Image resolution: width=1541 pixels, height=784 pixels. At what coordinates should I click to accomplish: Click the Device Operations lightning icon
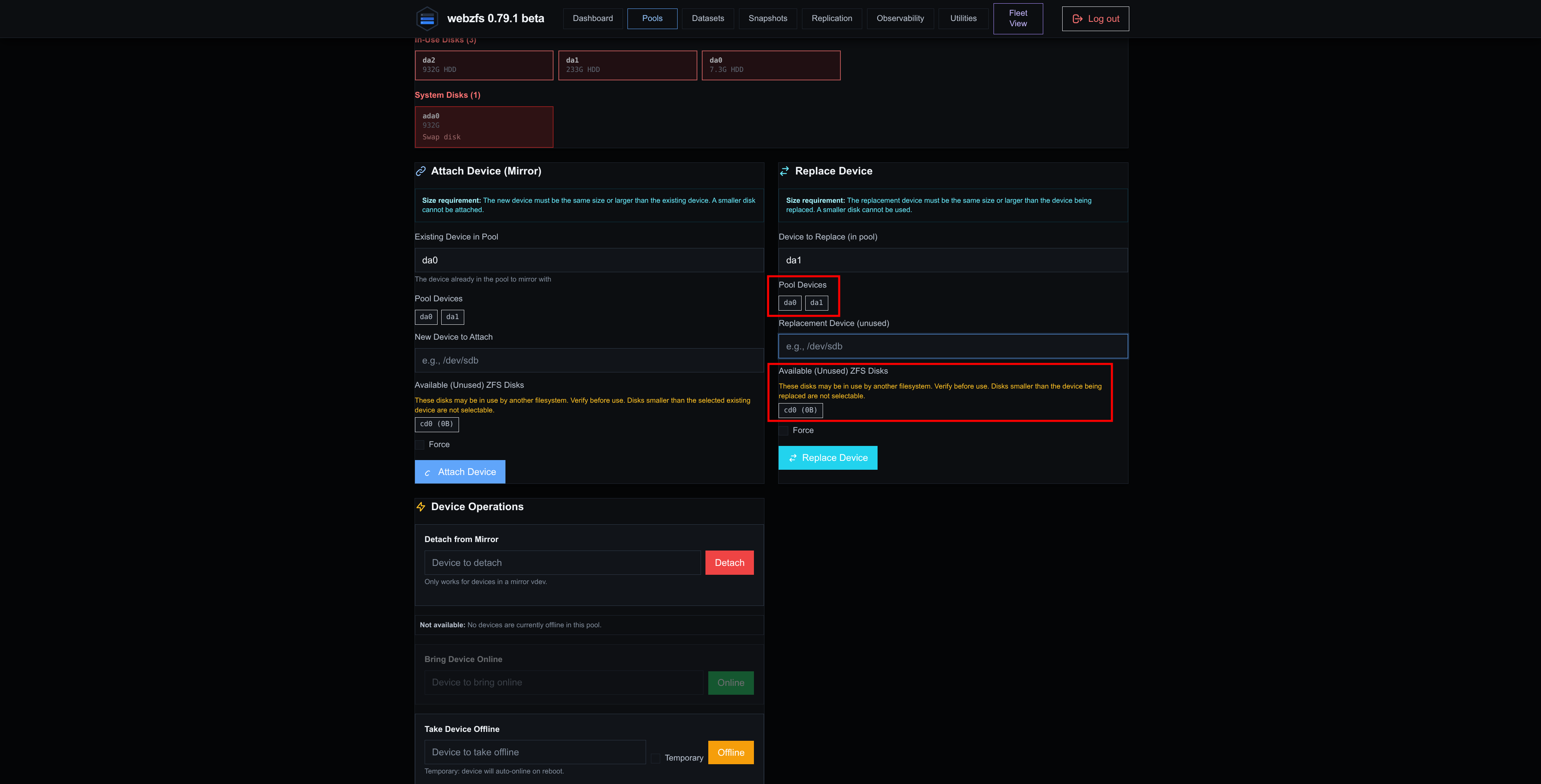click(x=421, y=507)
